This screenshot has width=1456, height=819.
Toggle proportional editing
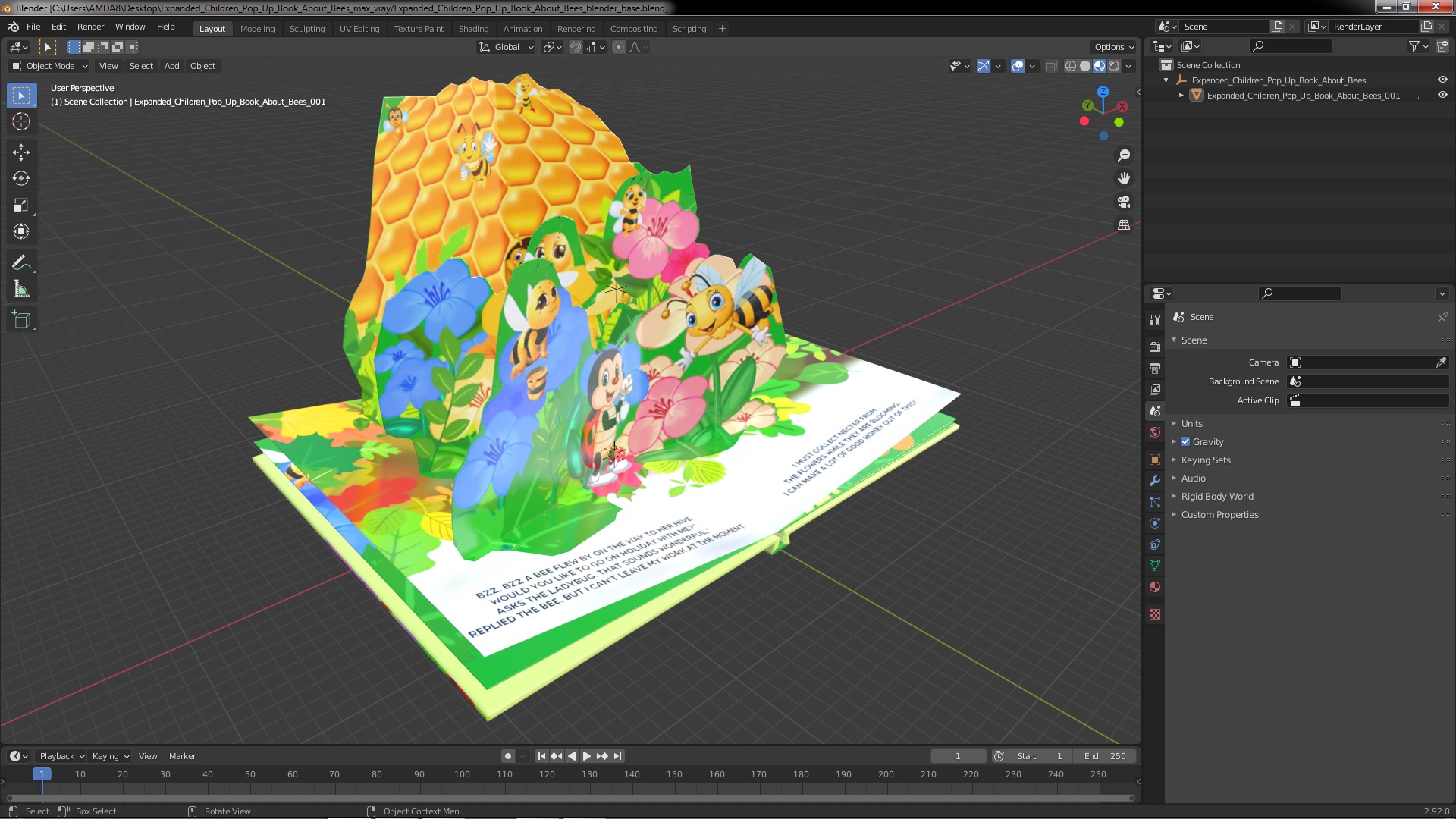(619, 47)
